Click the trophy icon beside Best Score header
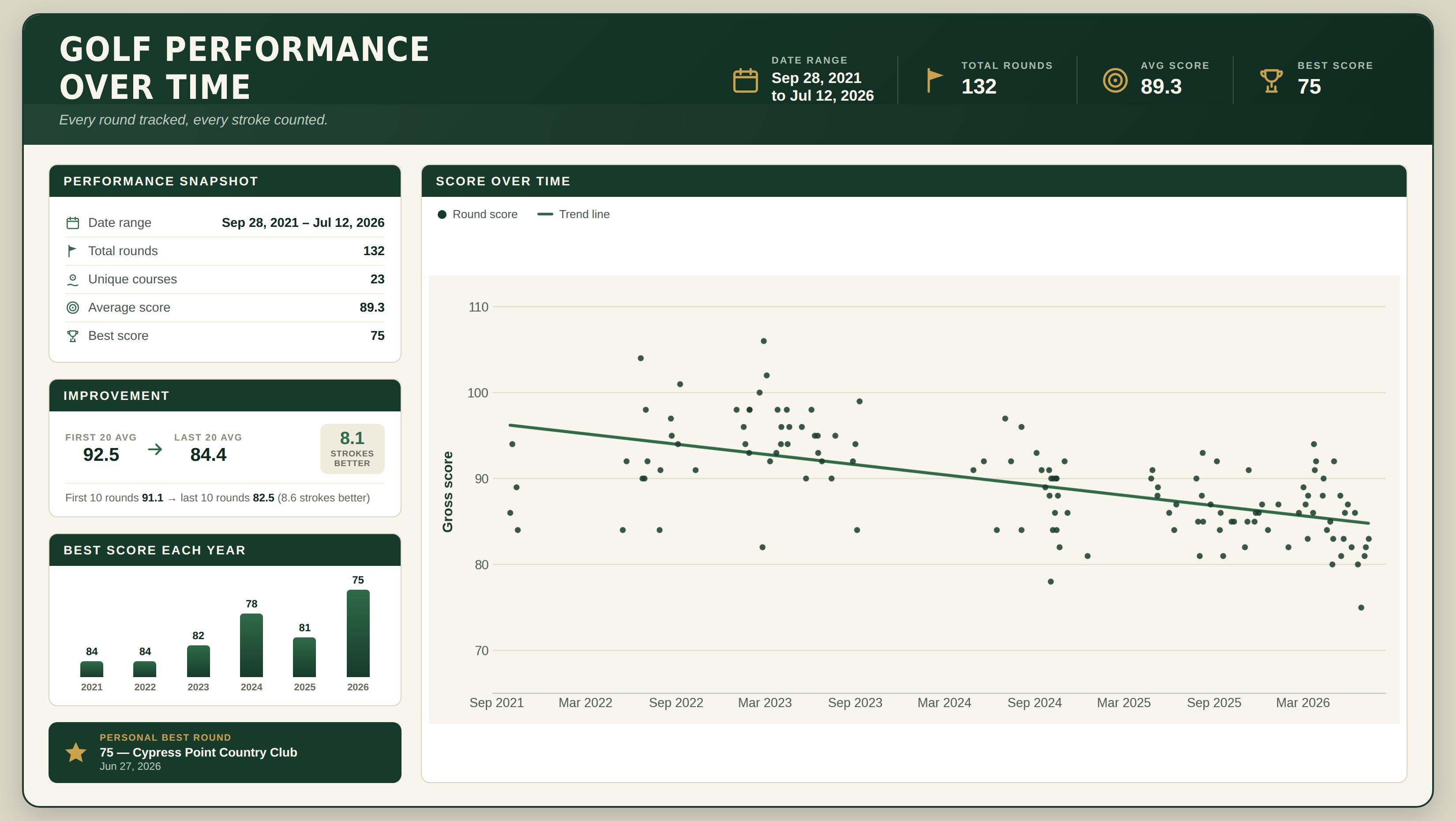 1271,80
